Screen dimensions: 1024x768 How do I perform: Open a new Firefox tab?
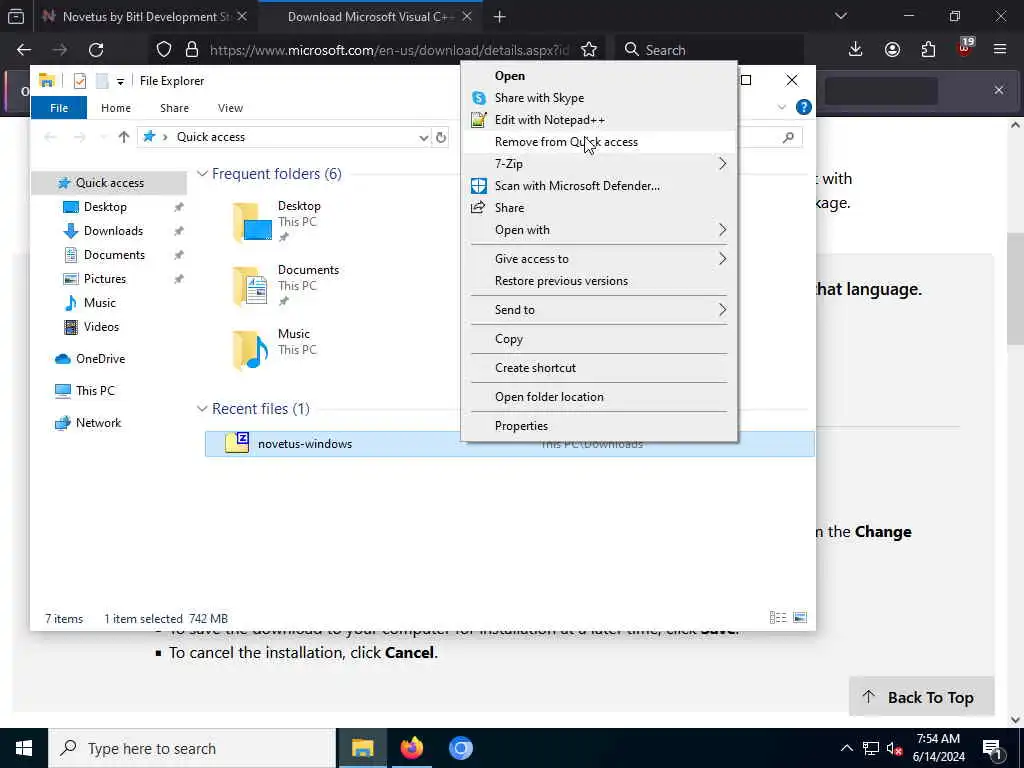(x=500, y=17)
